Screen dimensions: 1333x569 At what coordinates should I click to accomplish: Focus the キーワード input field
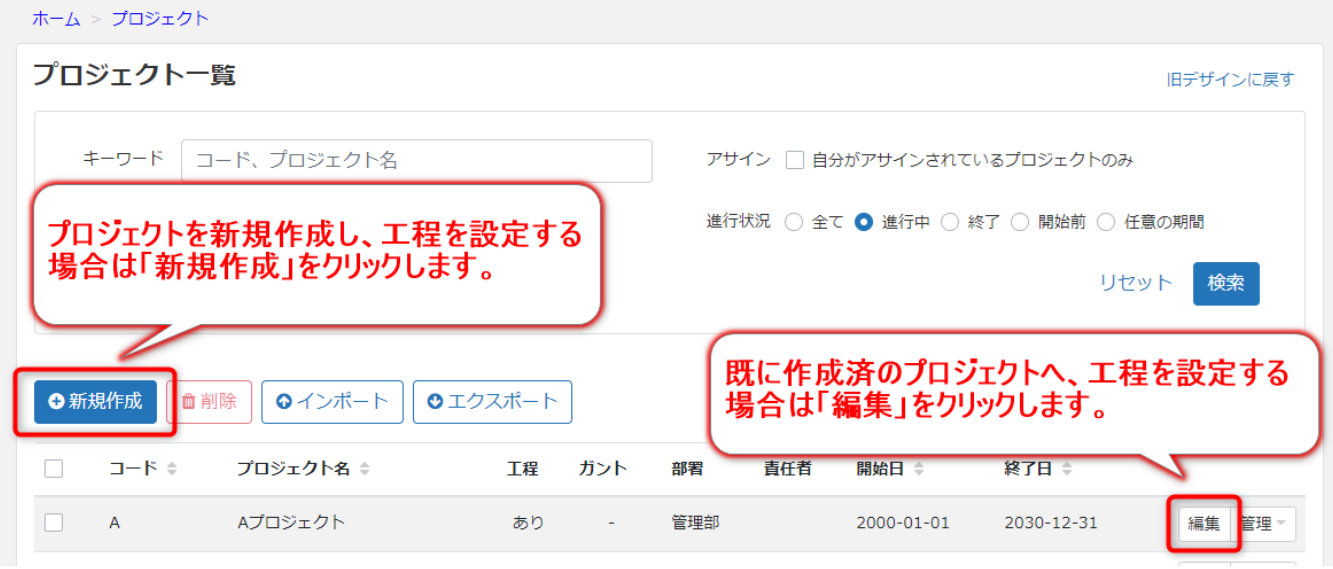click(x=417, y=160)
